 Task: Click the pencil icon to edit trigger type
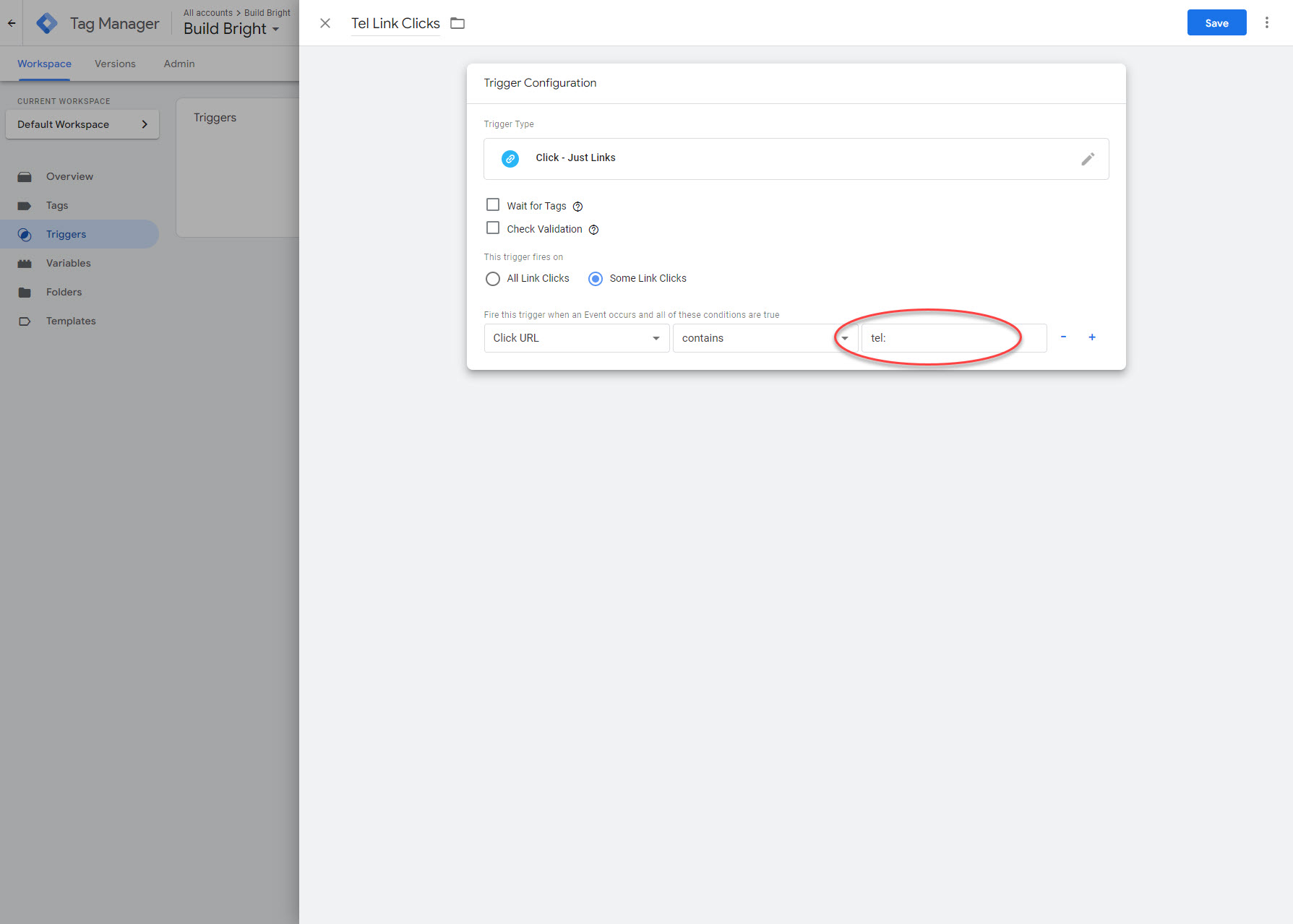(x=1087, y=159)
